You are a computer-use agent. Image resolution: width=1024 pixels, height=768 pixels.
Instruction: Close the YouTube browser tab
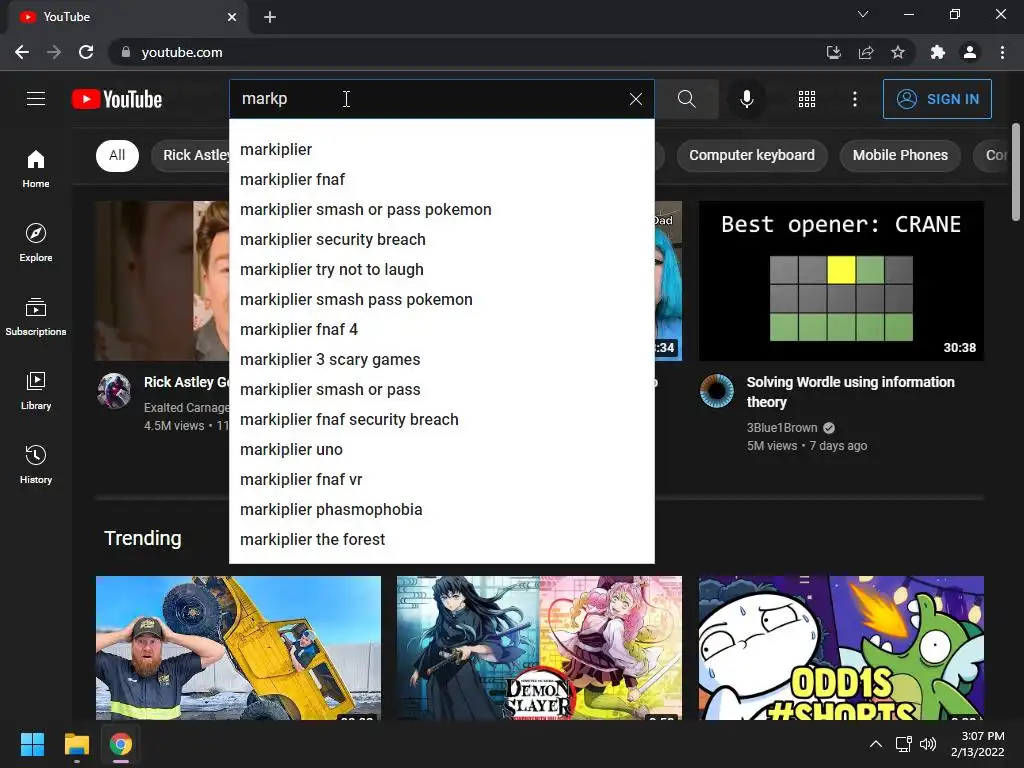coord(232,17)
